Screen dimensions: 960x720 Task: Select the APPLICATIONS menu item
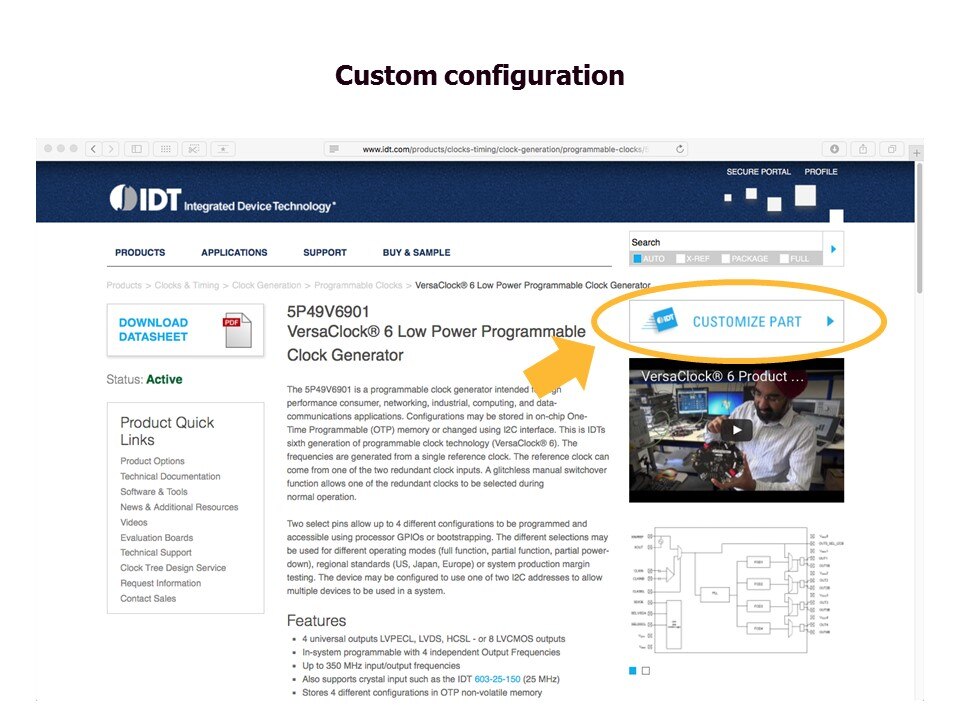(x=234, y=252)
